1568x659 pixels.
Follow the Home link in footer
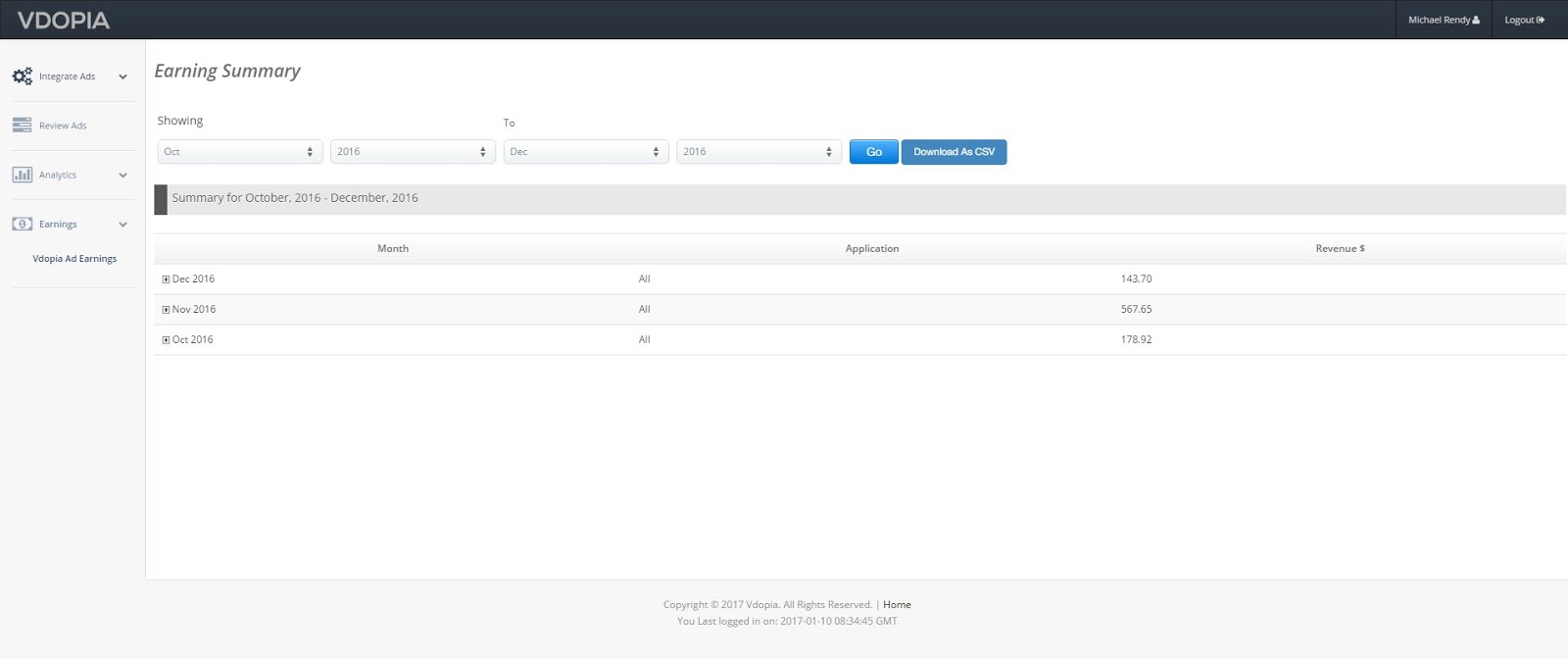(x=897, y=605)
